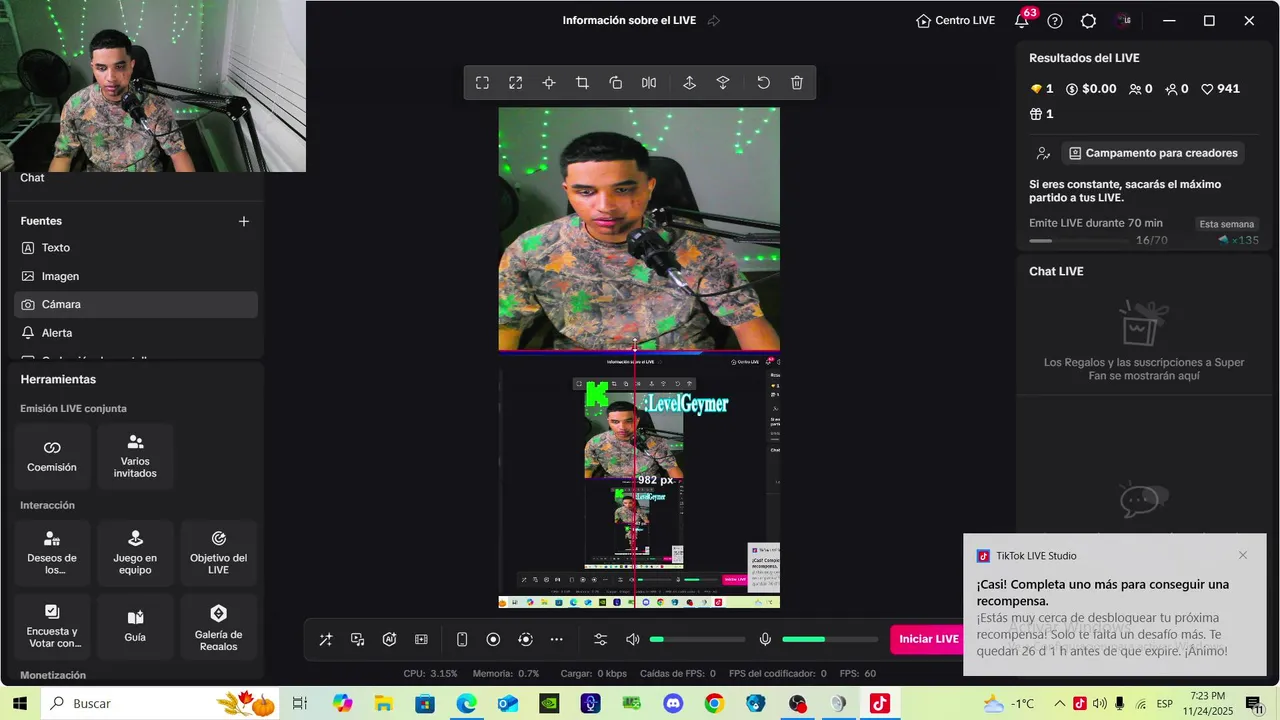Open the magic wand effects tool

click(x=326, y=639)
